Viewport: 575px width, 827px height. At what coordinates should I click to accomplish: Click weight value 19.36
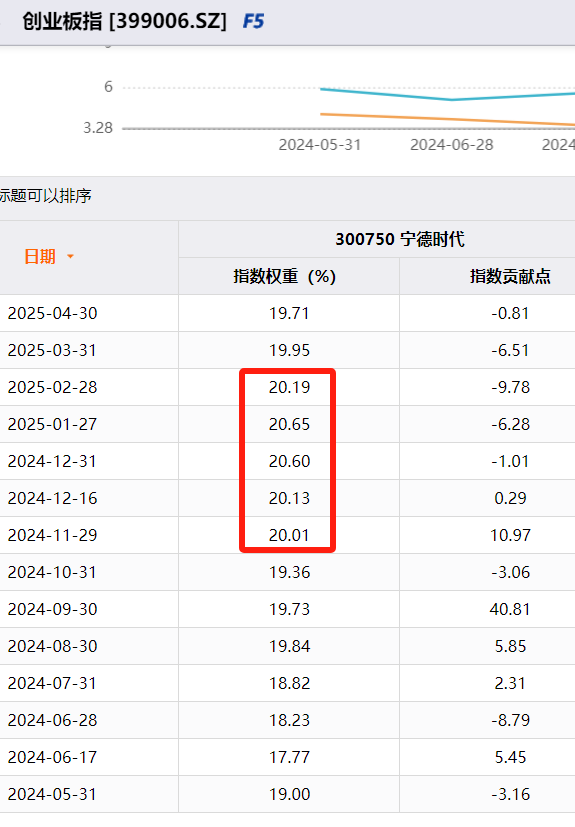pos(289,572)
